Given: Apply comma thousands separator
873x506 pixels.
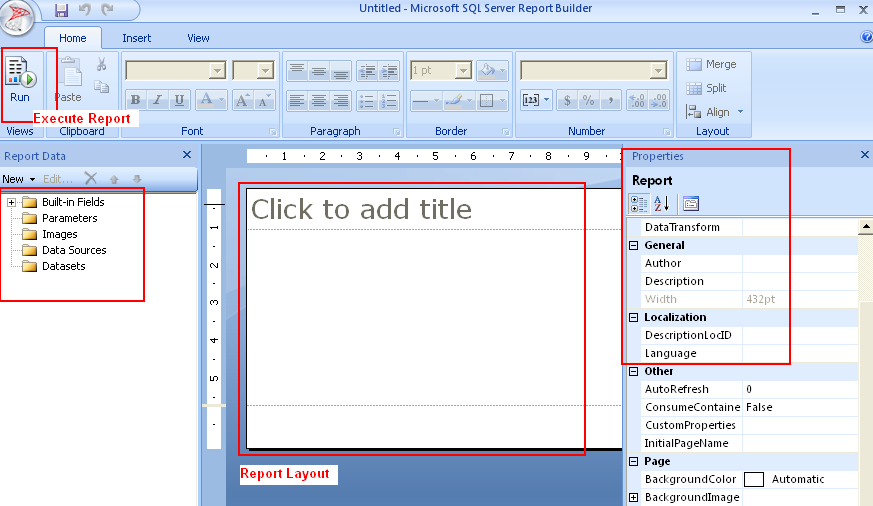Looking at the screenshot, I should (610, 100).
